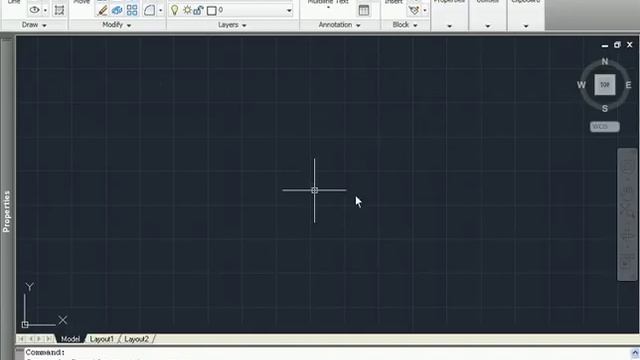Screen dimensions: 640x360
Task: Switch to the Model tab
Action: coord(70,339)
